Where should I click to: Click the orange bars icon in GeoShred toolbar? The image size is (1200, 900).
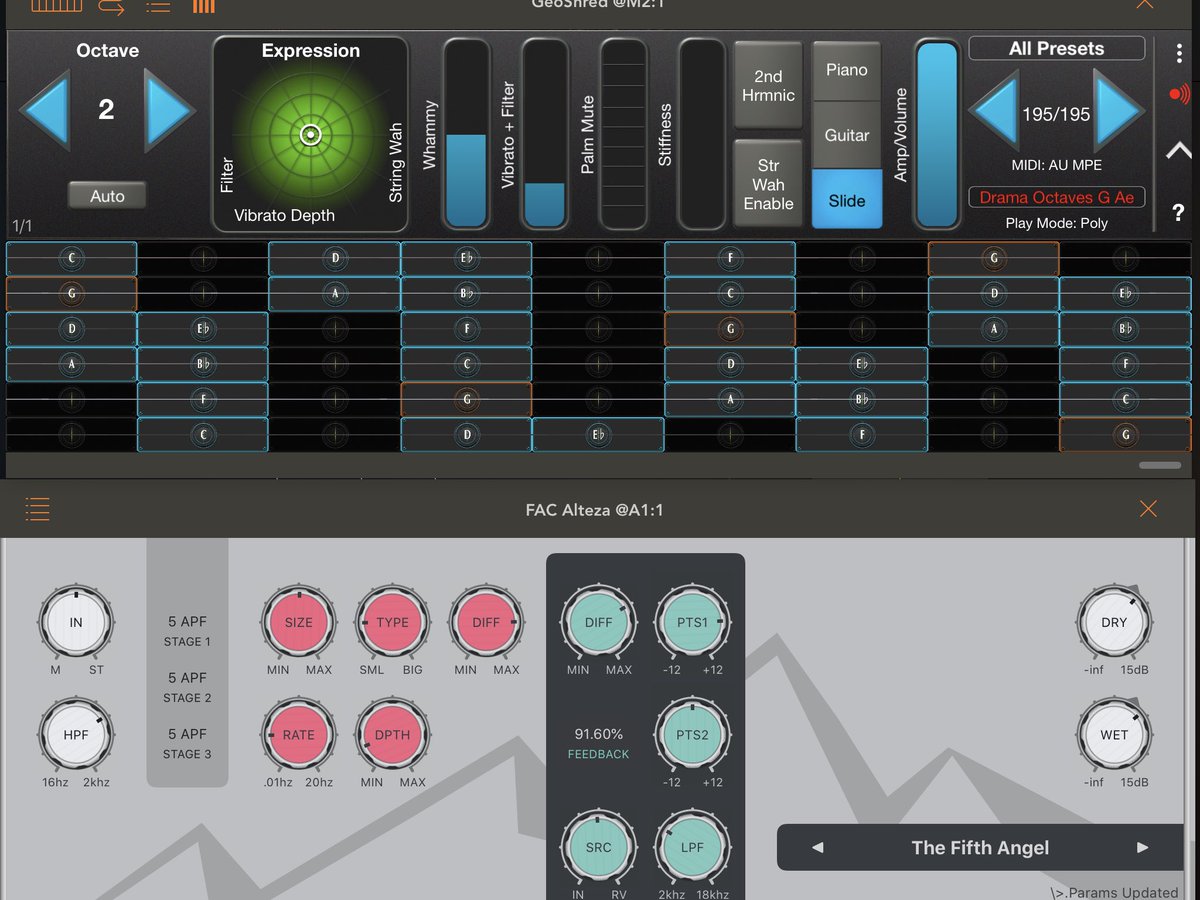pyautogui.click(x=203, y=5)
